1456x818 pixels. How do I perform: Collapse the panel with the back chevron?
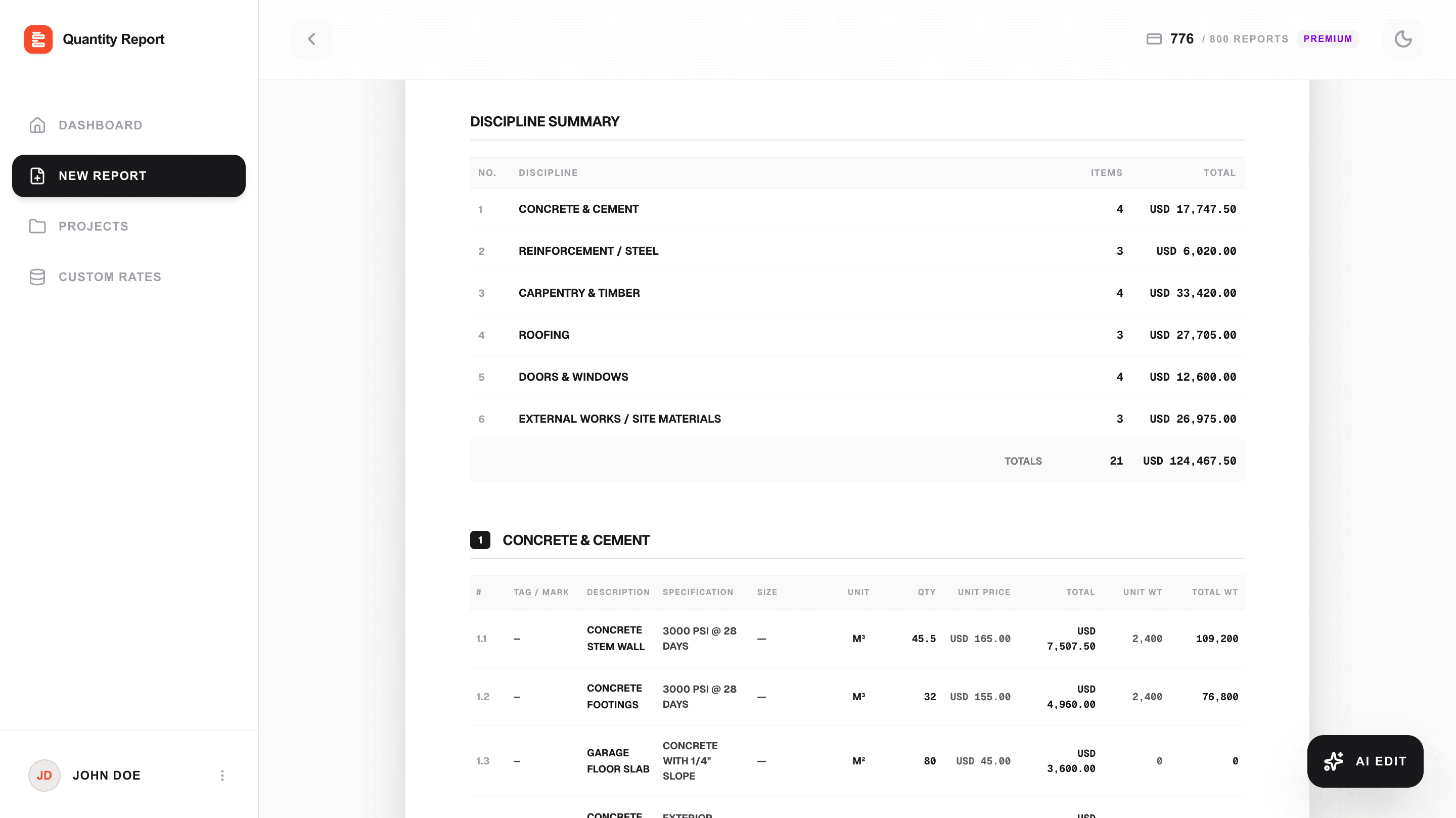point(311,38)
